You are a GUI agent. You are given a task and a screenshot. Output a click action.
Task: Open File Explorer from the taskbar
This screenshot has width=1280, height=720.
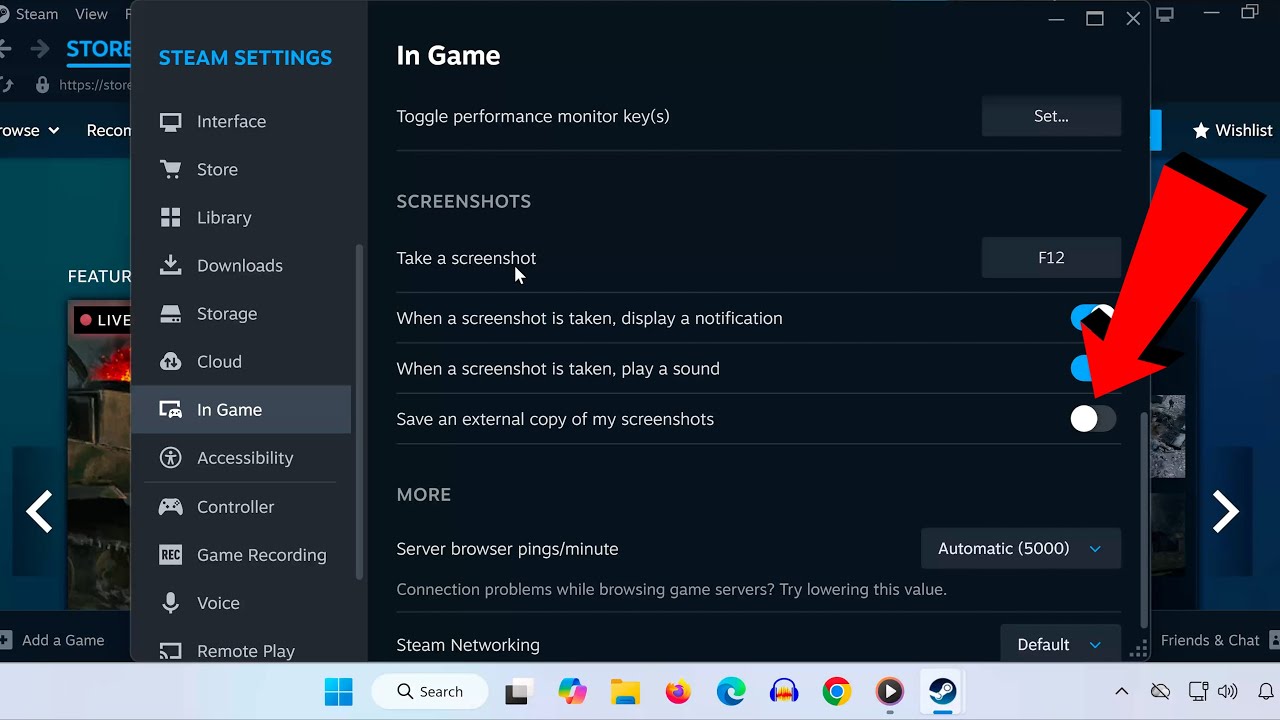coord(625,691)
